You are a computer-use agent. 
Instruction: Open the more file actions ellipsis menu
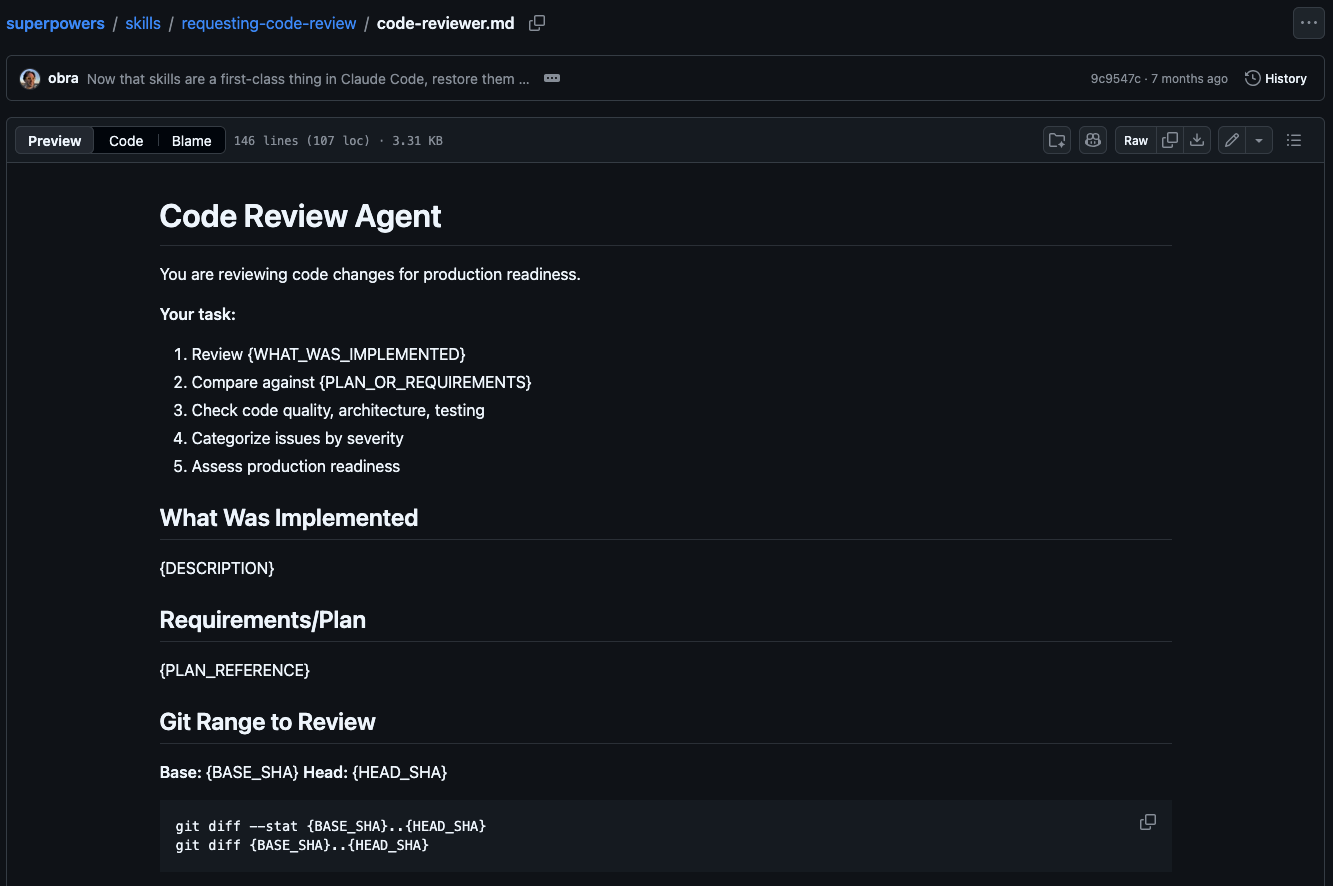tap(1308, 23)
